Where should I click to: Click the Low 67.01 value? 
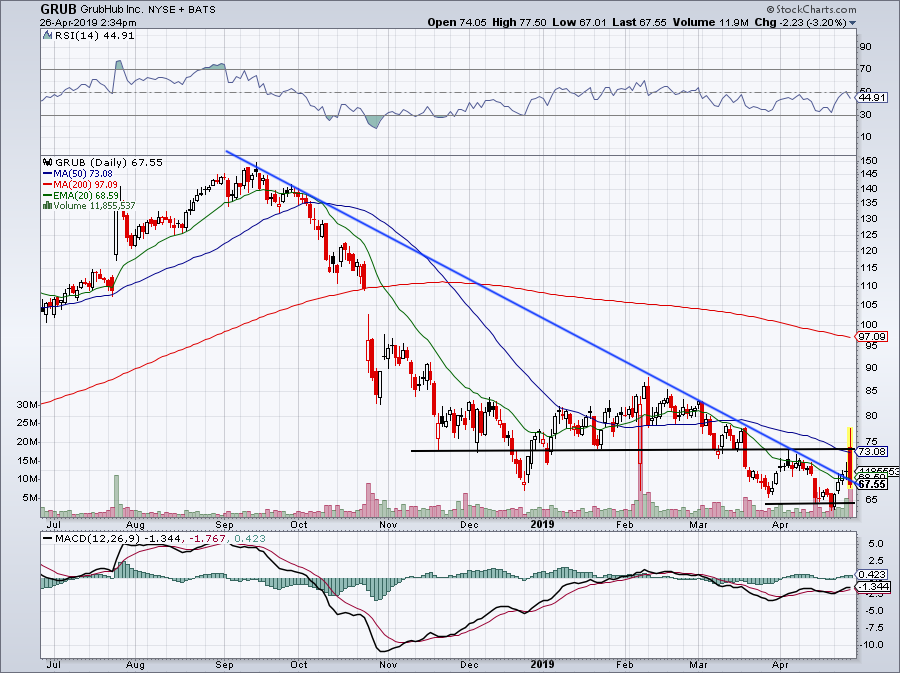pyautogui.click(x=579, y=22)
